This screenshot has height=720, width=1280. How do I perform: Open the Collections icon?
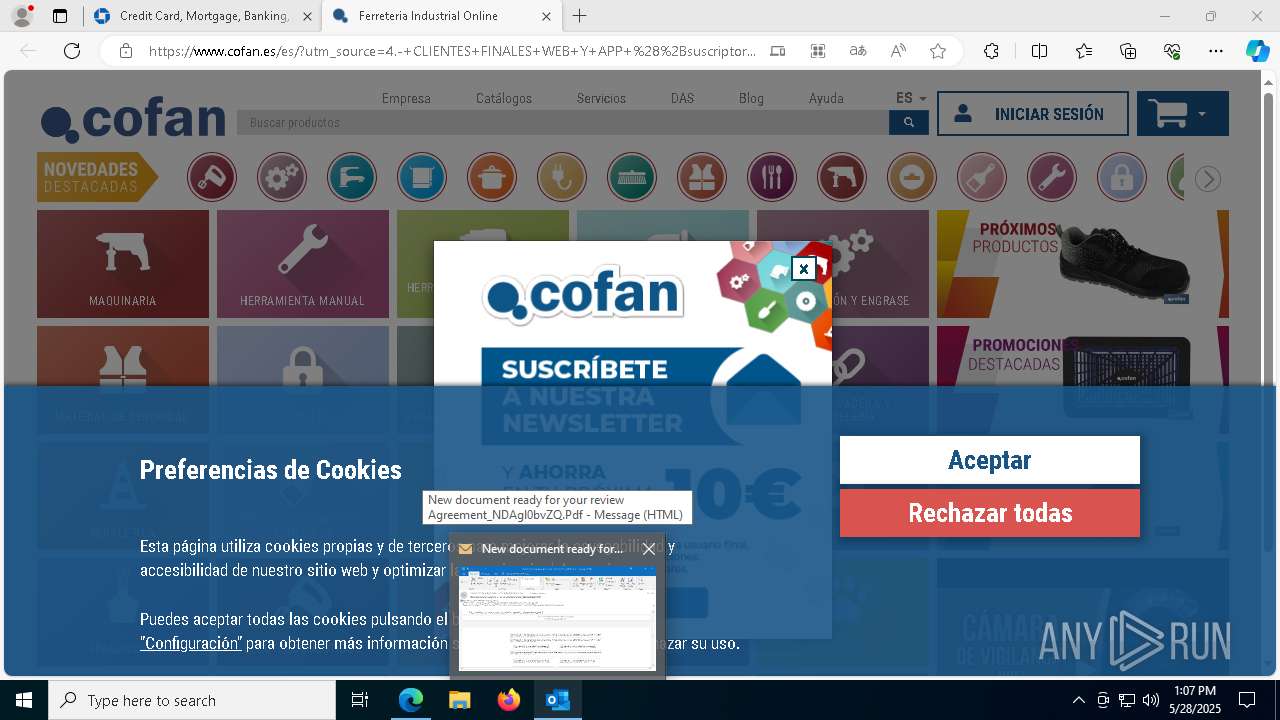coord(1128,51)
